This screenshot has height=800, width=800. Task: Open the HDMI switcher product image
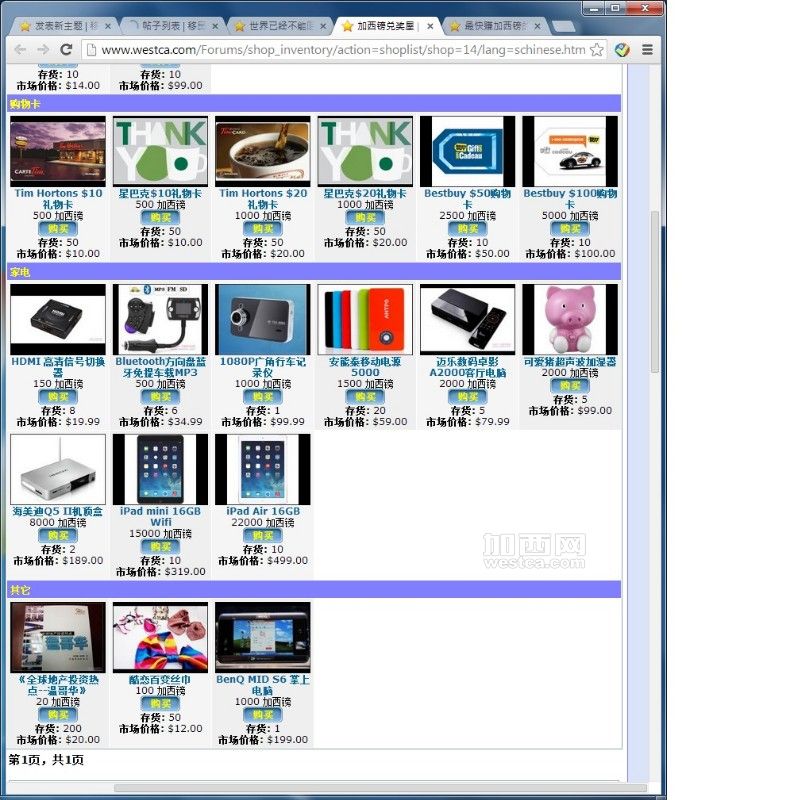[58, 319]
